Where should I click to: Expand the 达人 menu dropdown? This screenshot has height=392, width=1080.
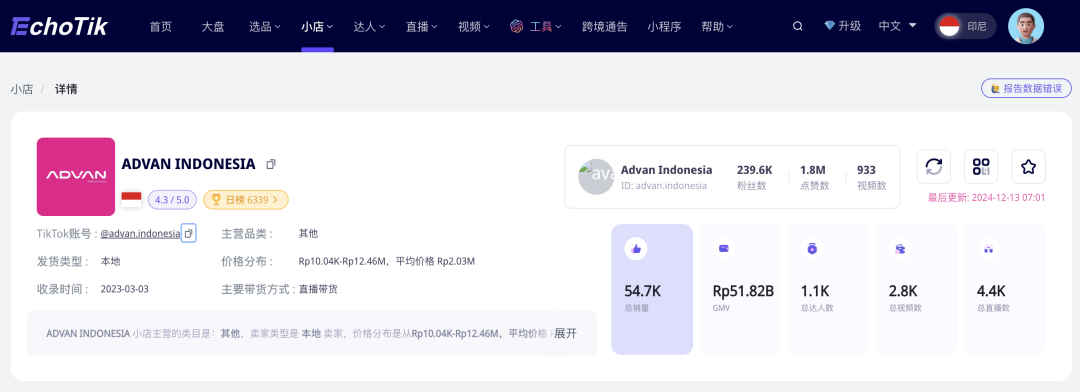point(369,27)
